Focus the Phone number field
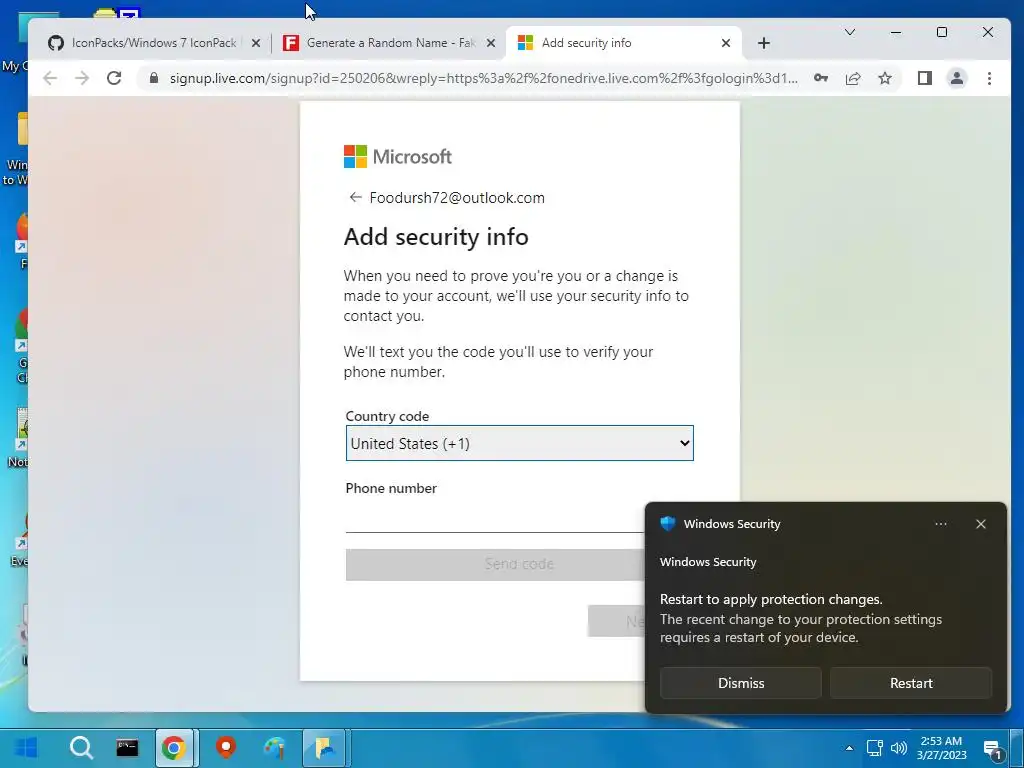The height and width of the screenshot is (768, 1024). 494,519
